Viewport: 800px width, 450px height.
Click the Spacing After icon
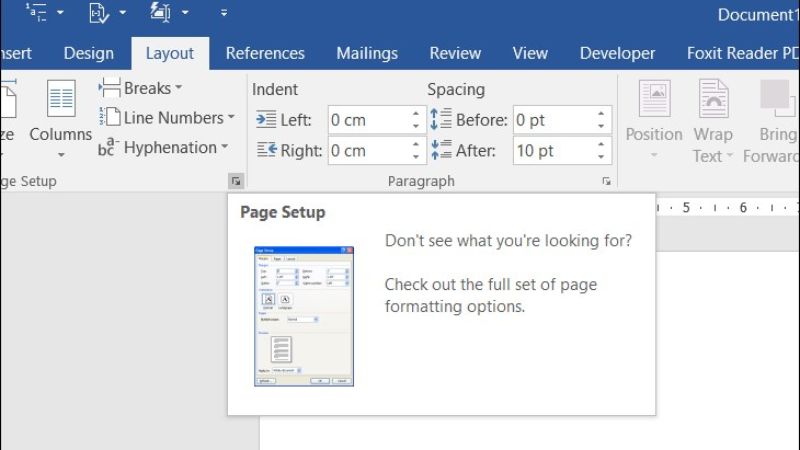[x=441, y=151]
